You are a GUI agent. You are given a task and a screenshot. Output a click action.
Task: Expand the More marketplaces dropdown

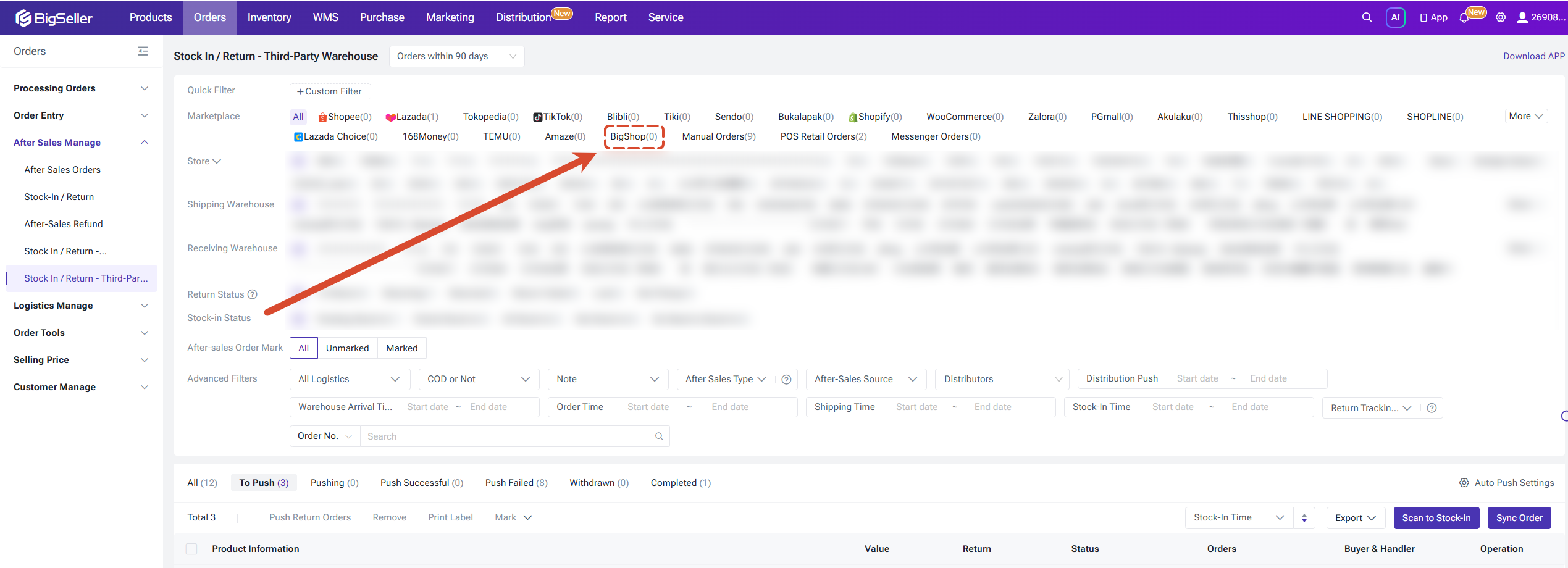(x=1526, y=116)
